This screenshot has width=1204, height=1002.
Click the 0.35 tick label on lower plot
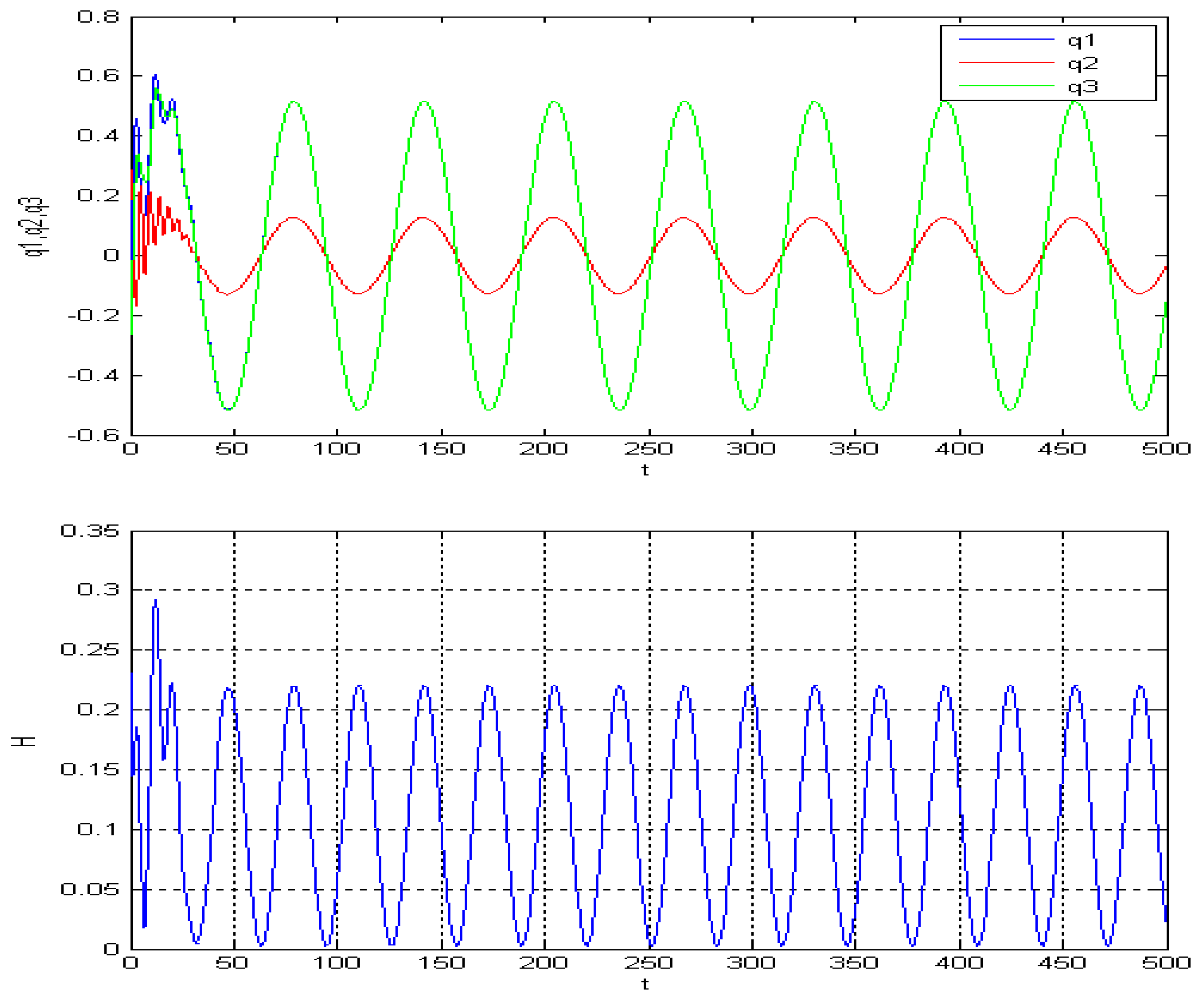pos(90,531)
